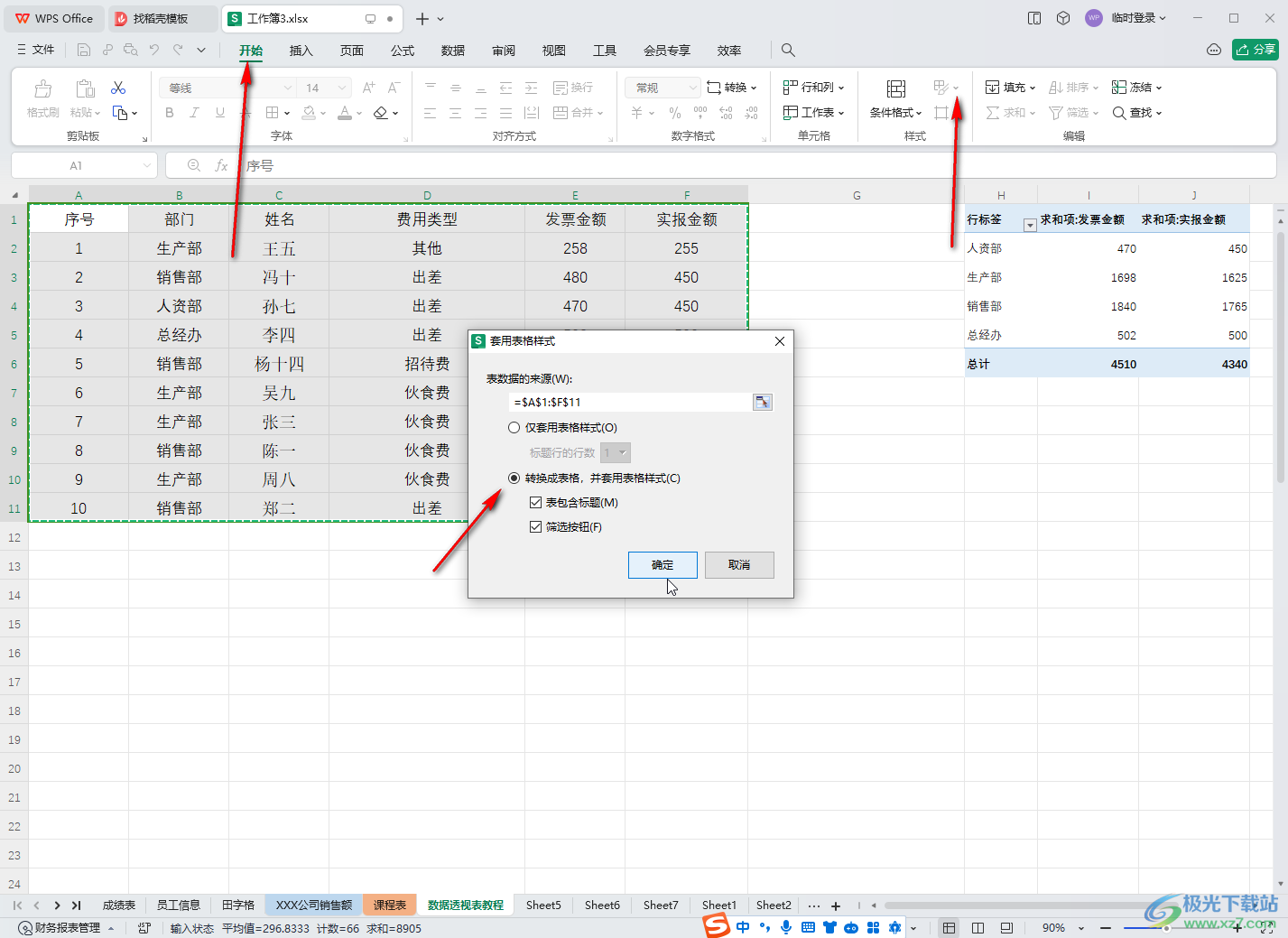Open the 公式 ribbon tab
Screen dimensions: 1288x938
[x=403, y=51]
